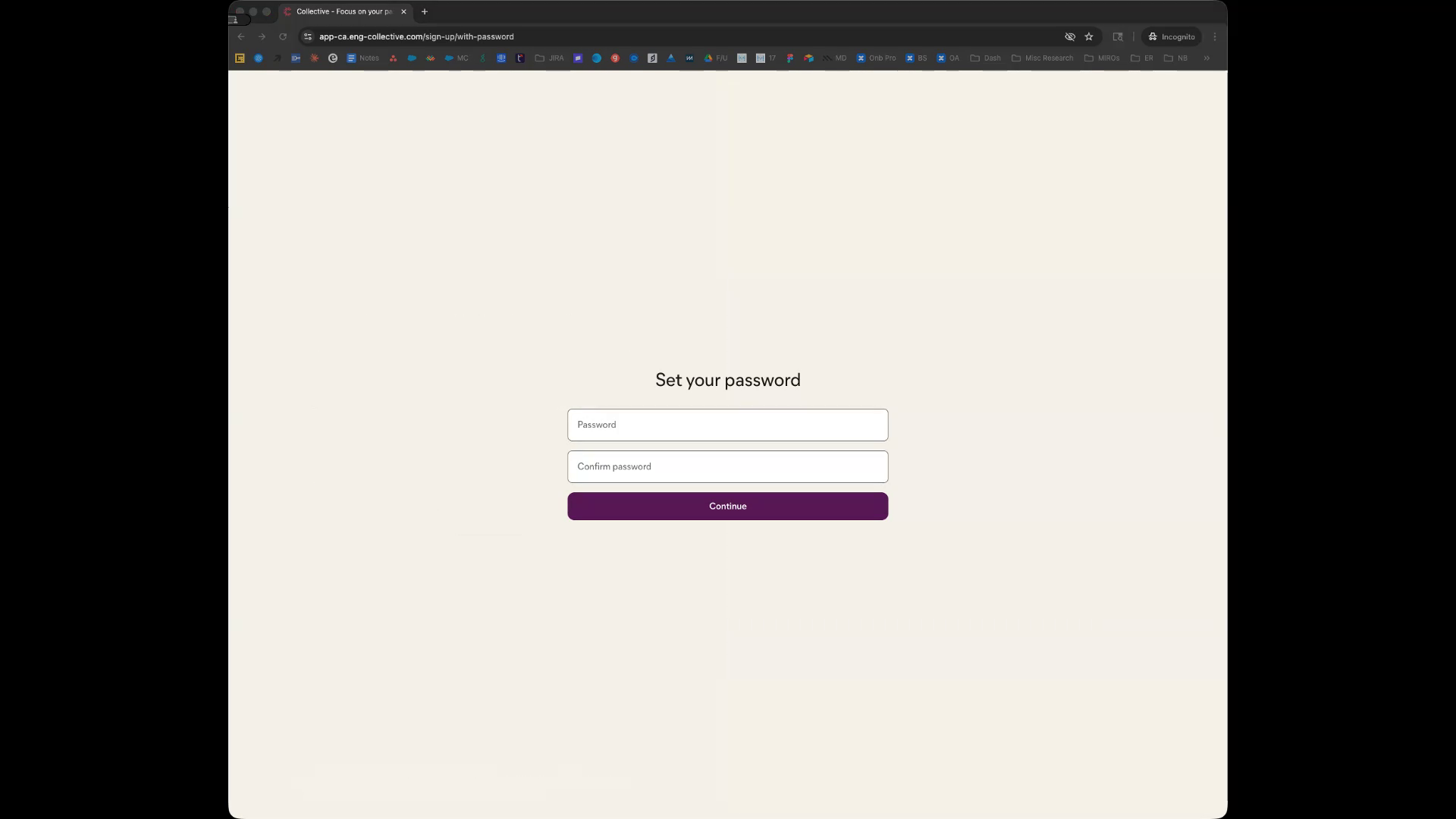Open the site information icon in address bar
Viewport: 1456px width, 819px height.
pos(308,36)
